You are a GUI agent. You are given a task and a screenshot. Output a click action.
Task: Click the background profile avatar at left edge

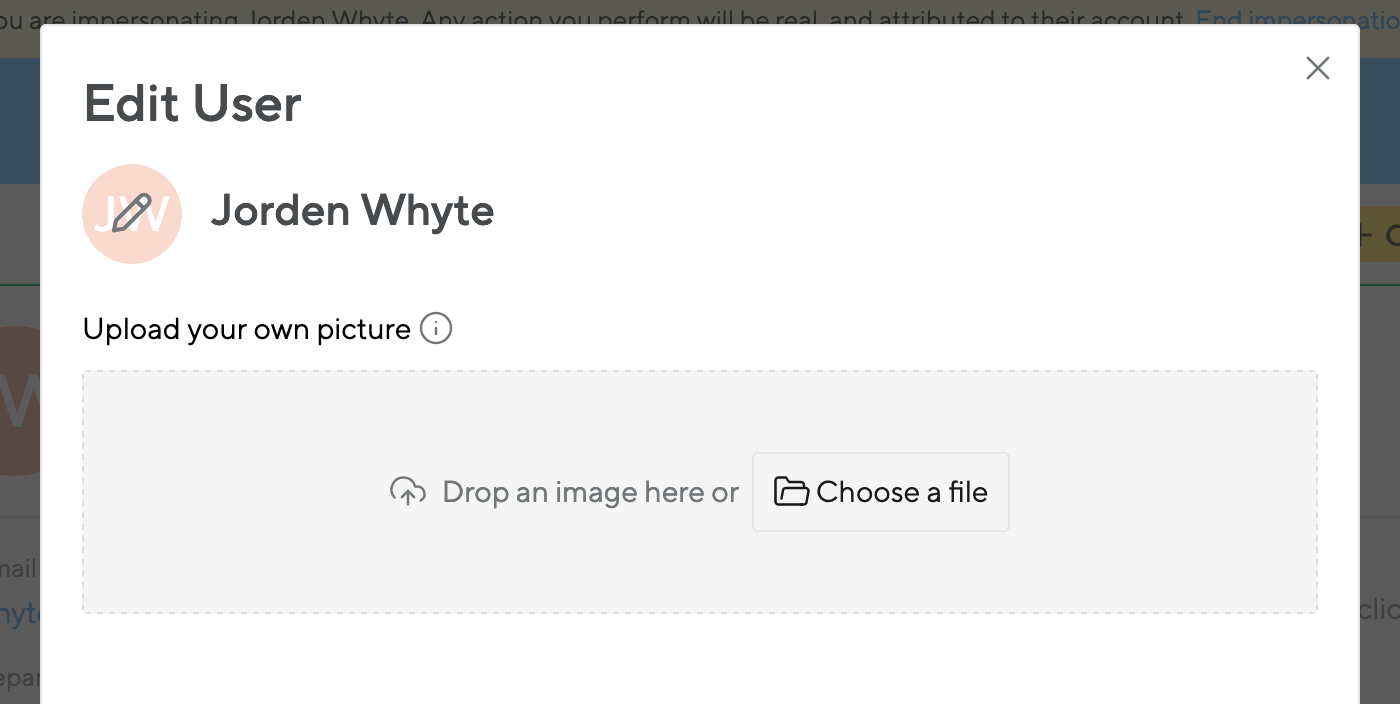click(x=20, y=400)
